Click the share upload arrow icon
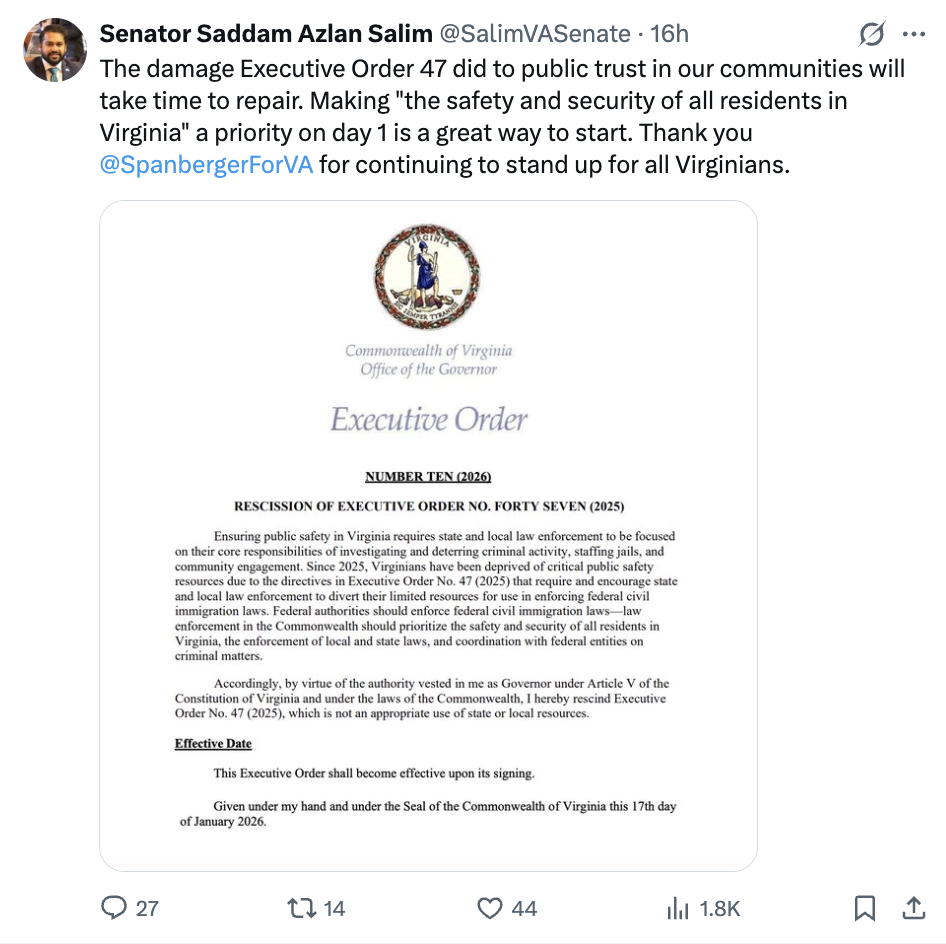The width and height of the screenshot is (946, 944). click(914, 908)
